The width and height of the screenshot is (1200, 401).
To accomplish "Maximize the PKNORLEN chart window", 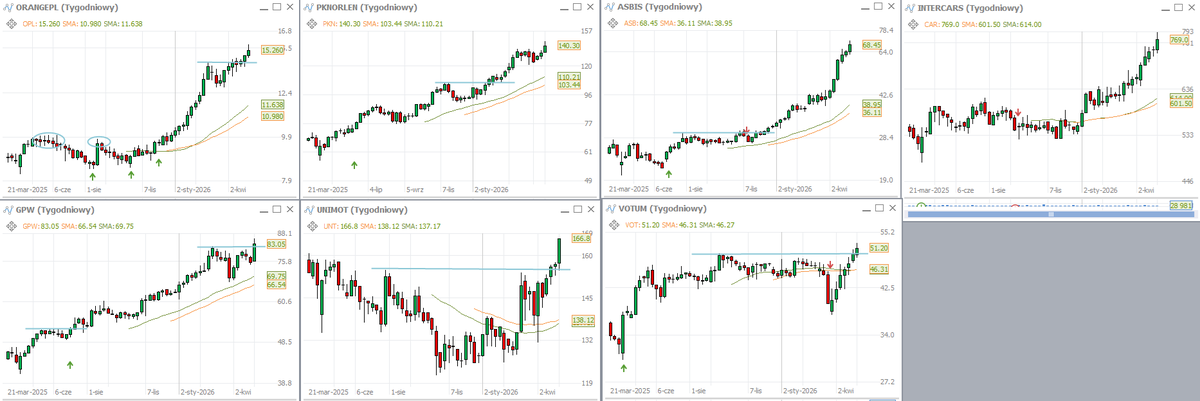I will click(578, 7).
